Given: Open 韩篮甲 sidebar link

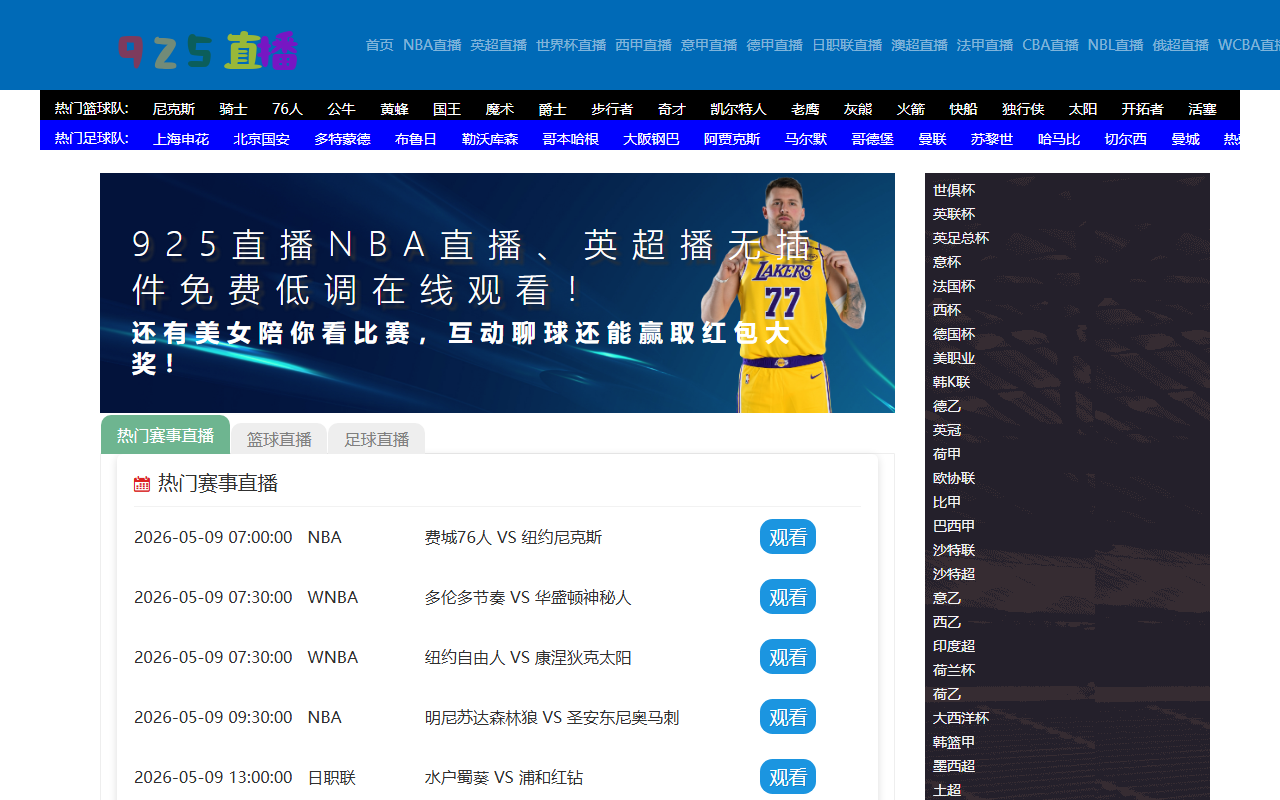Looking at the screenshot, I should click(954, 742).
